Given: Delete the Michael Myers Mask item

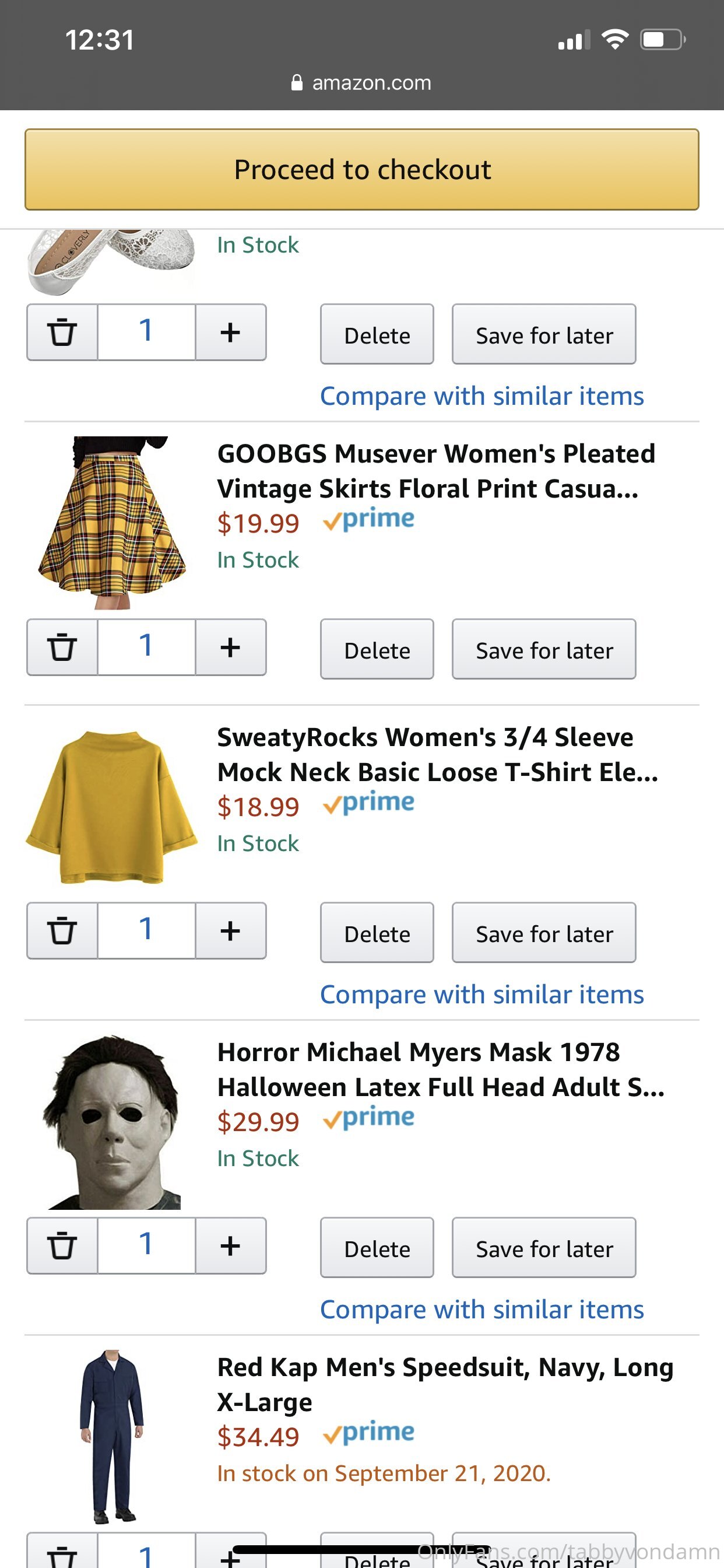Looking at the screenshot, I should (x=377, y=1248).
